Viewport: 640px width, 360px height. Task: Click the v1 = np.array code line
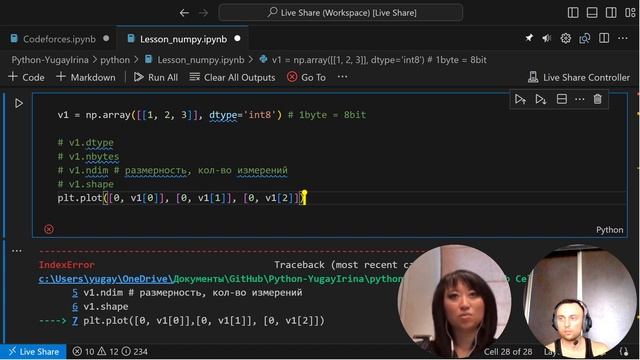coord(212,115)
